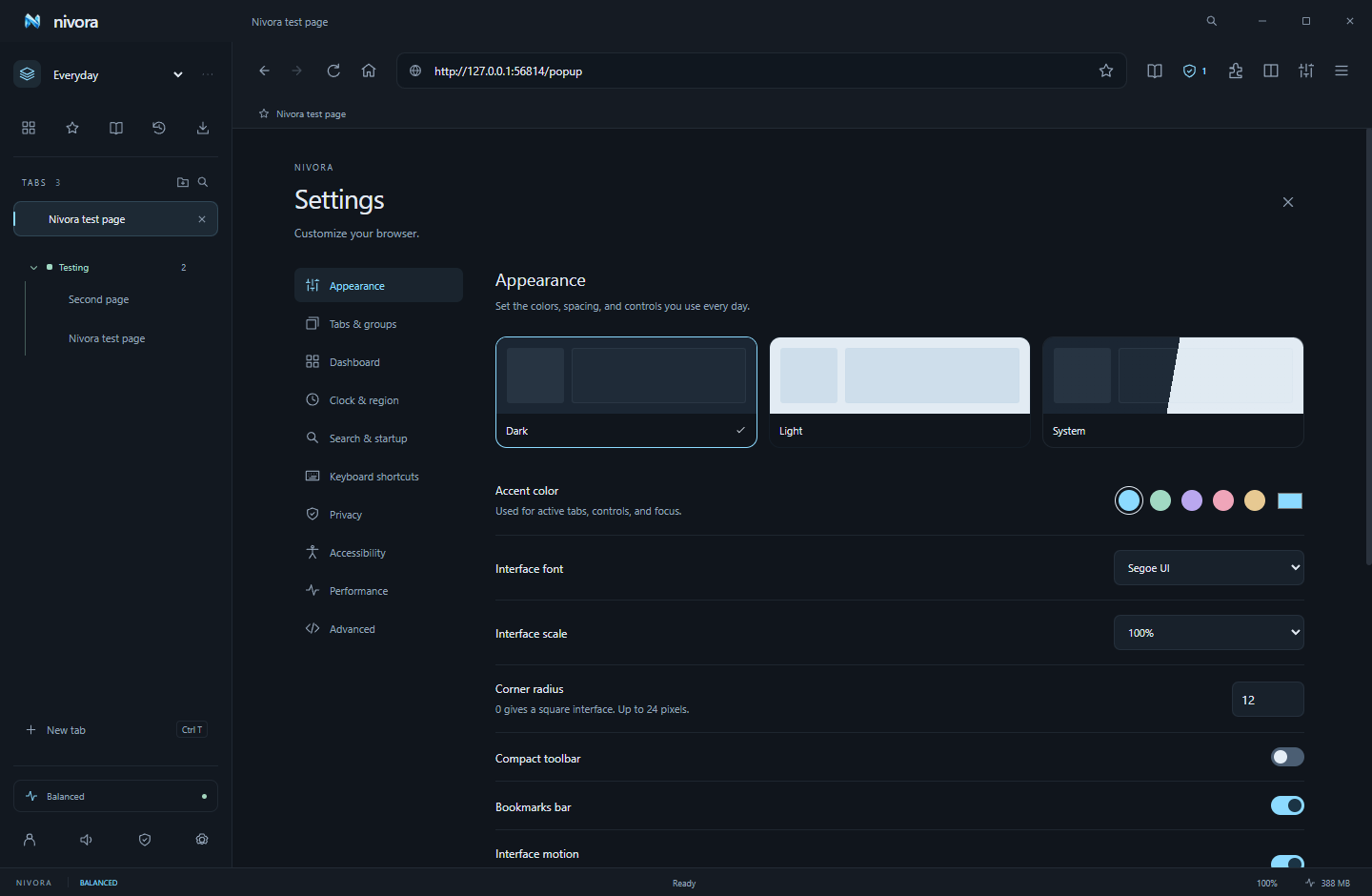The image size is (1372, 896).
Task: Go to the home page icon
Action: click(369, 71)
